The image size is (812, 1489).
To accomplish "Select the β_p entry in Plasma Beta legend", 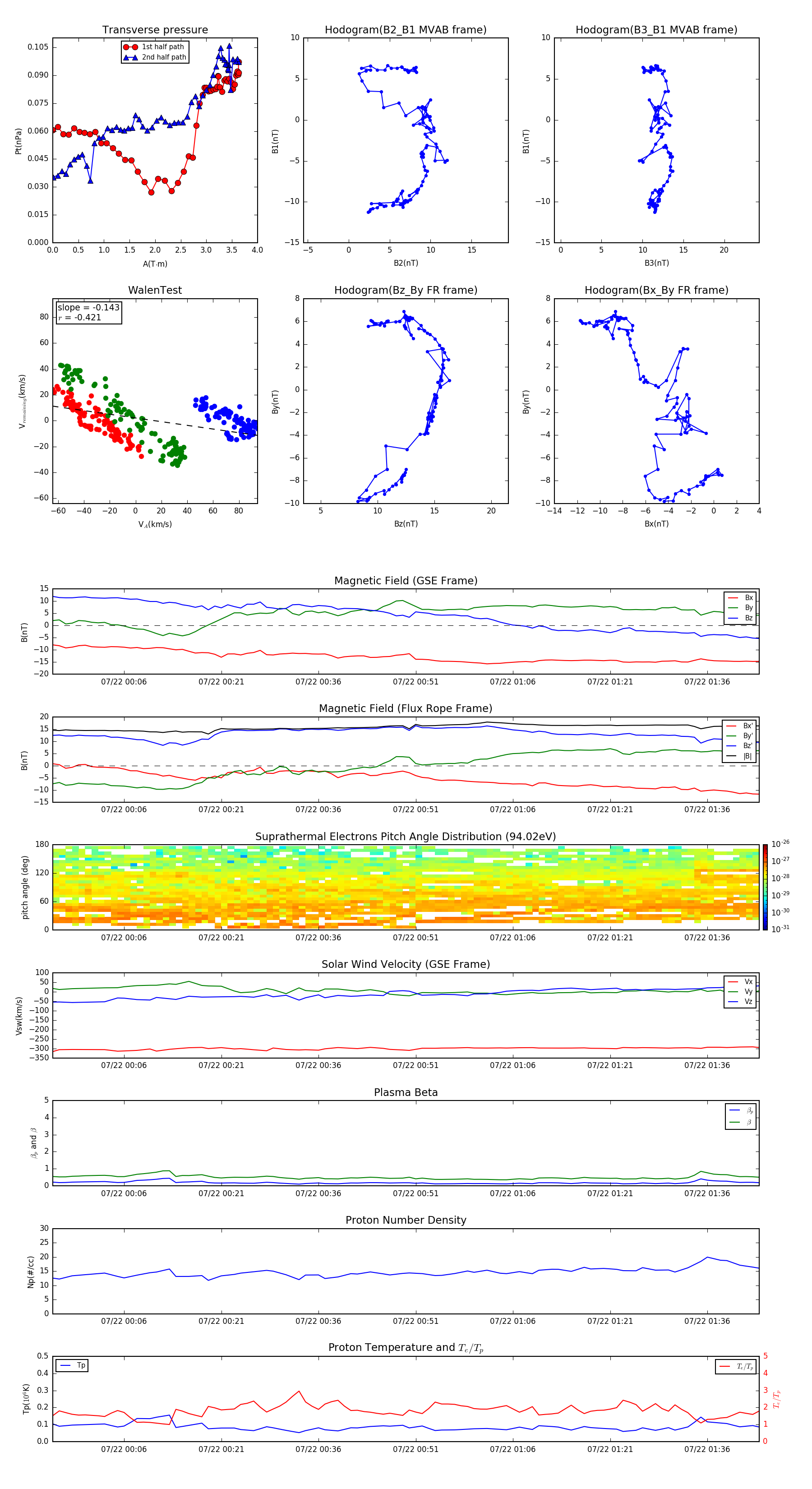I will click(x=741, y=1110).
